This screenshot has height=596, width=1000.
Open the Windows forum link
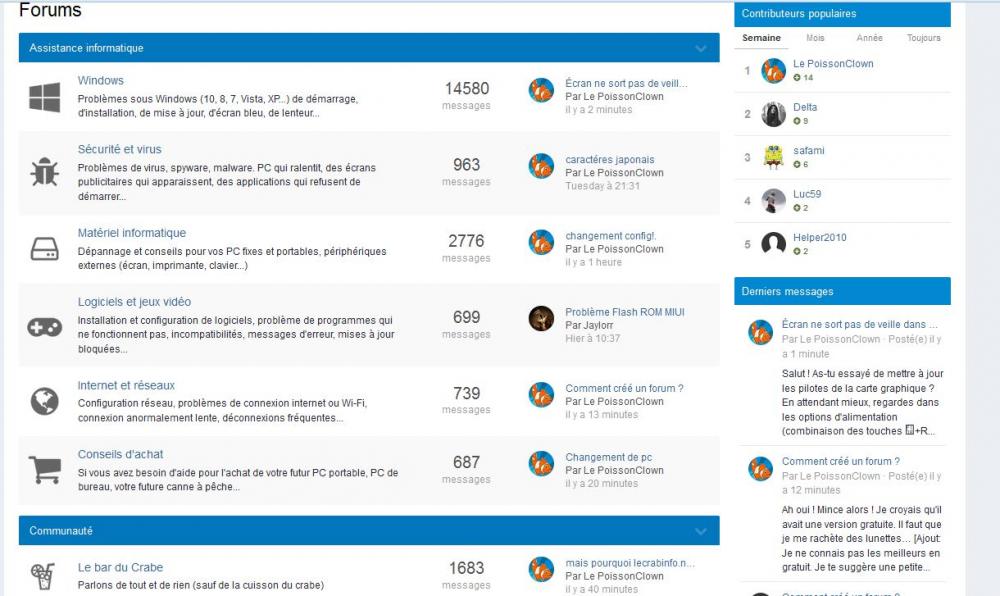tap(101, 80)
